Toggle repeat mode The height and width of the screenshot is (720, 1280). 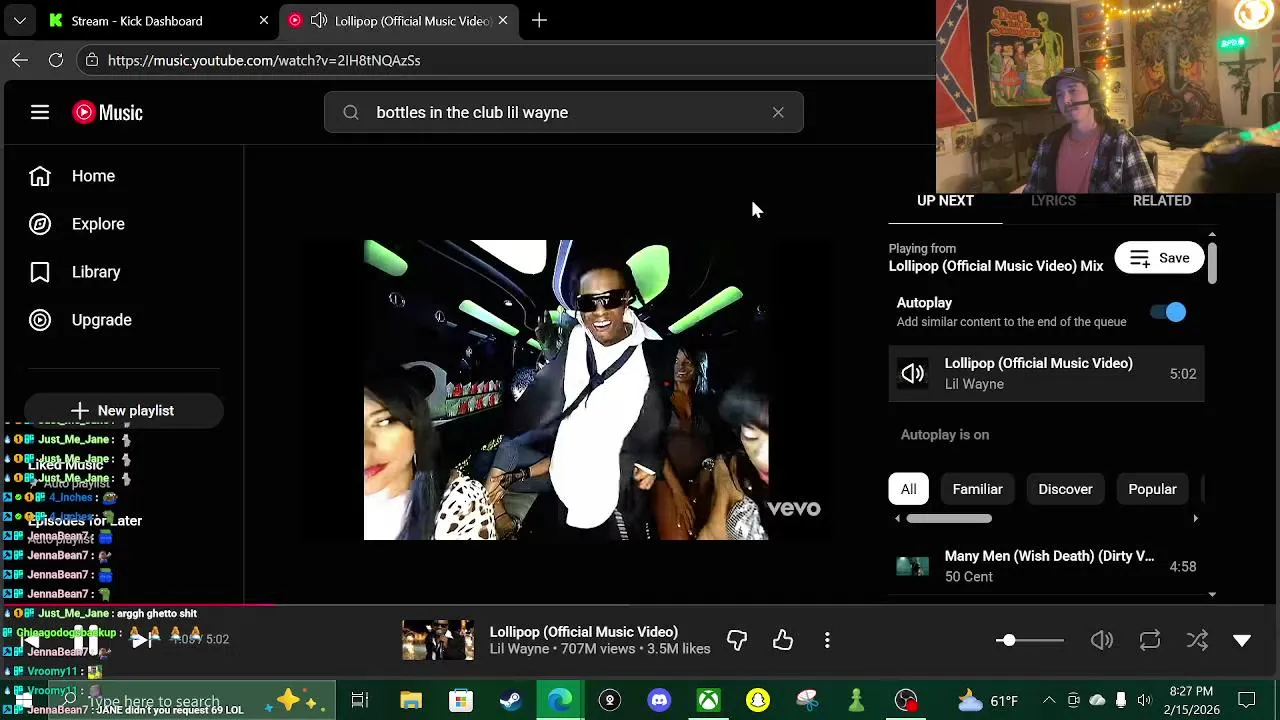(x=1150, y=640)
